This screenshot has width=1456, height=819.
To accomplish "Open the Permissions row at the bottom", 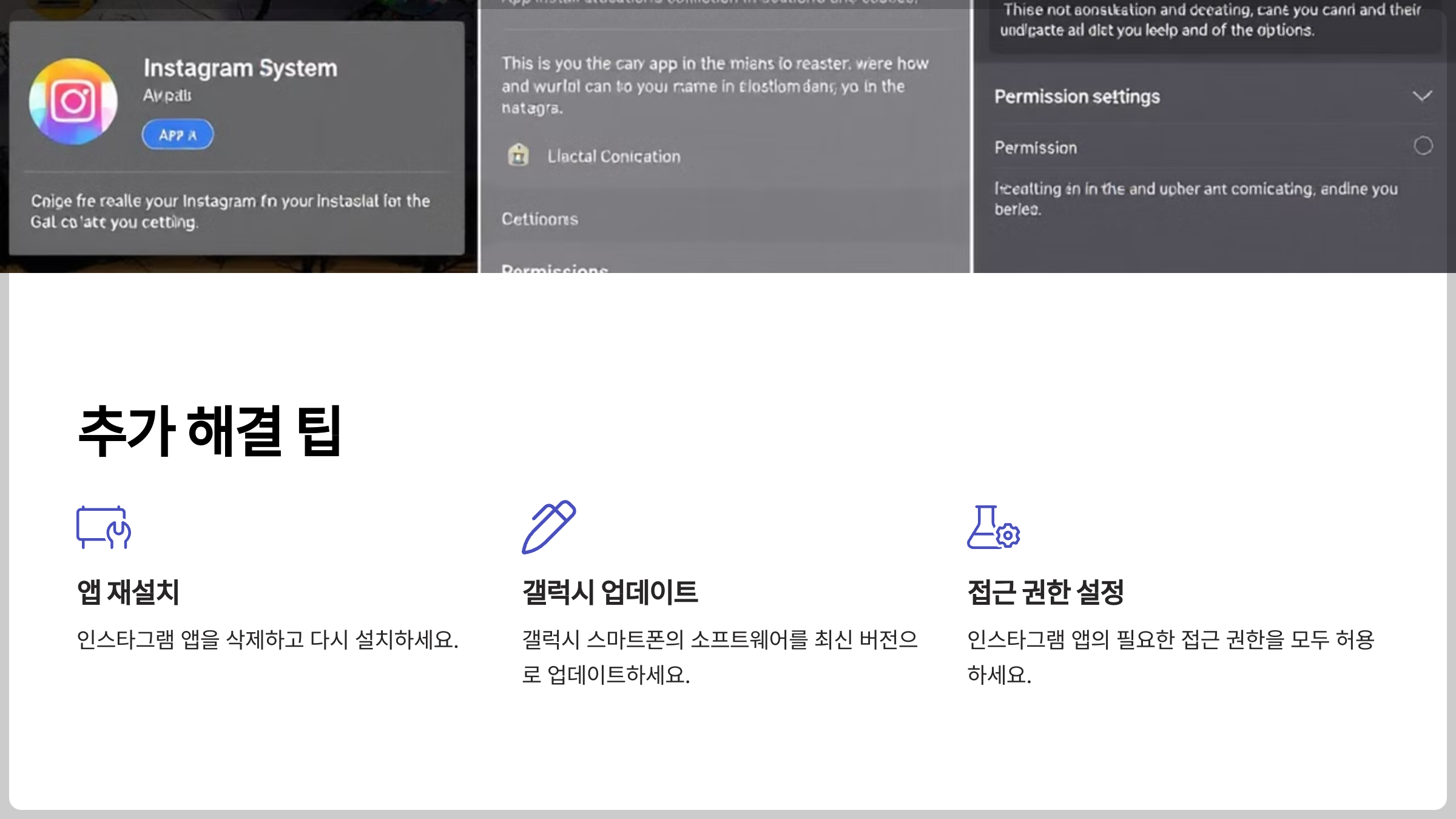I will (554, 268).
